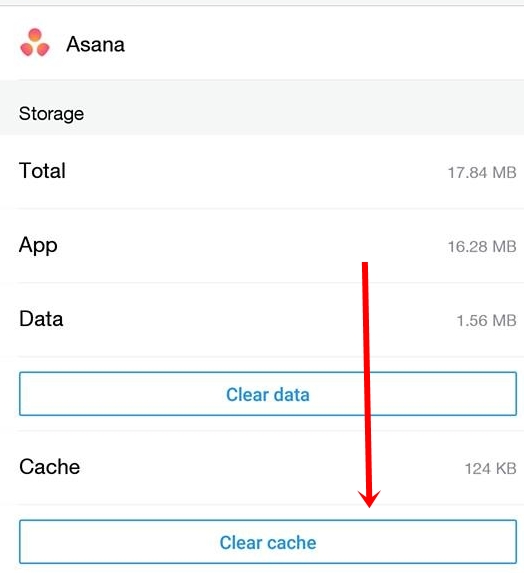Tap the bottom-right dot of the Asana logo
Image resolution: width=524 pixels, height=573 pixels.
(x=43, y=49)
